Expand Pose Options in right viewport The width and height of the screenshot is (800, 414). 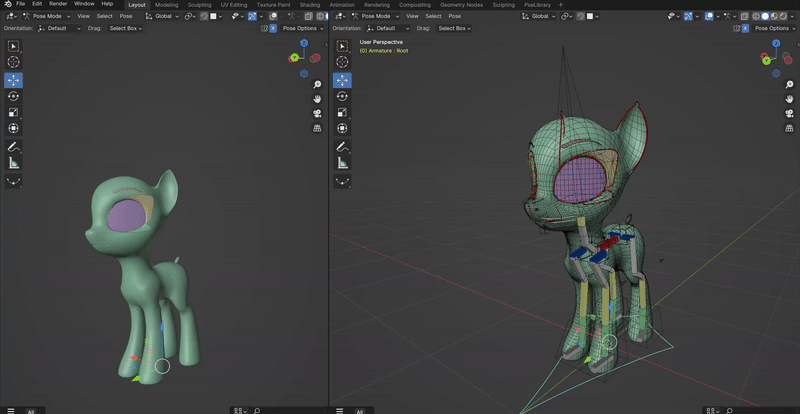pos(774,28)
